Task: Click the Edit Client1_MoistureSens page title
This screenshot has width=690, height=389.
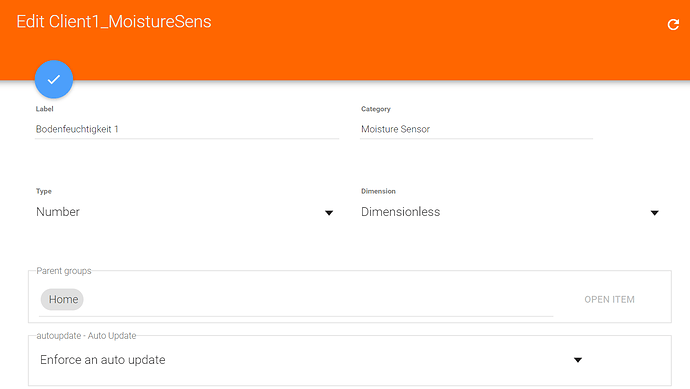Action: (114, 22)
